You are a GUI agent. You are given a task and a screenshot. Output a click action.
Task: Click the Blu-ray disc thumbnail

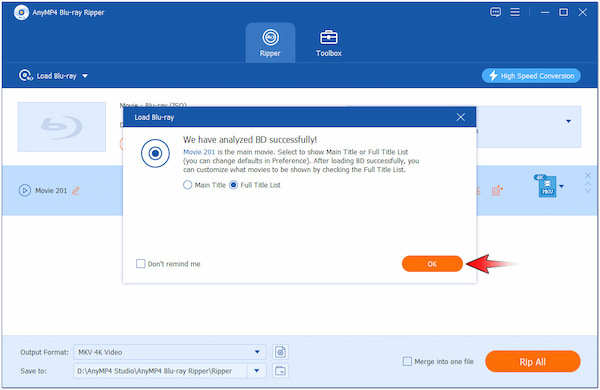[62, 127]
